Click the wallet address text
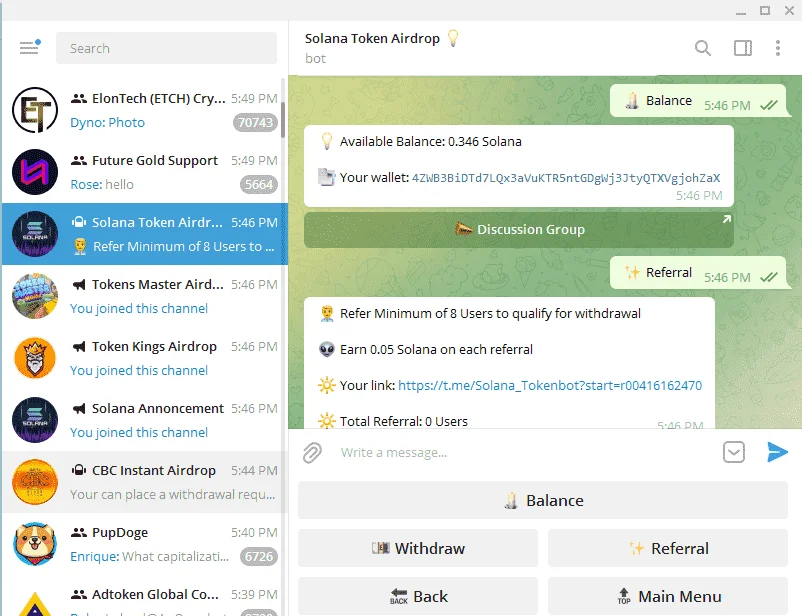The height and width of the screenshot is (616, 802). pyautogui.click(x=566, y=178)
